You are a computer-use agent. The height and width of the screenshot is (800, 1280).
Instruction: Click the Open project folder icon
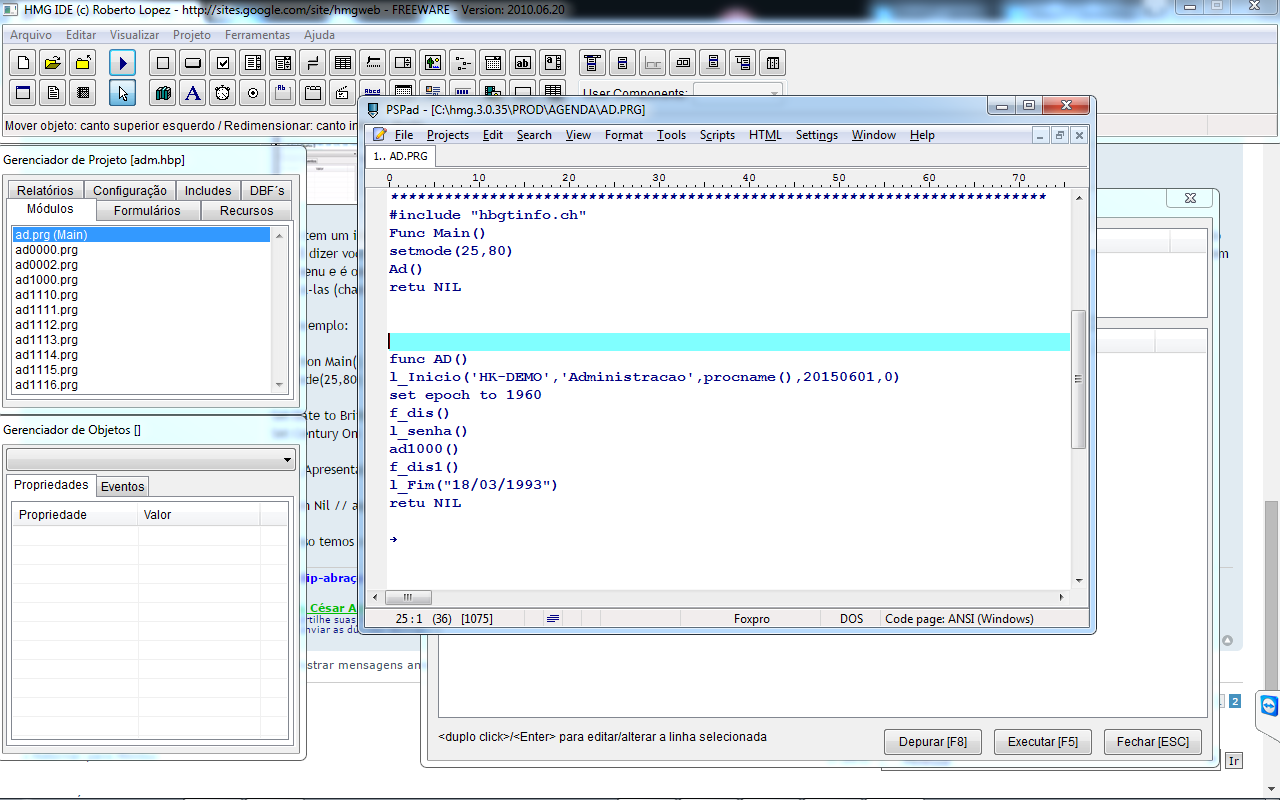[x=53, y=63]
